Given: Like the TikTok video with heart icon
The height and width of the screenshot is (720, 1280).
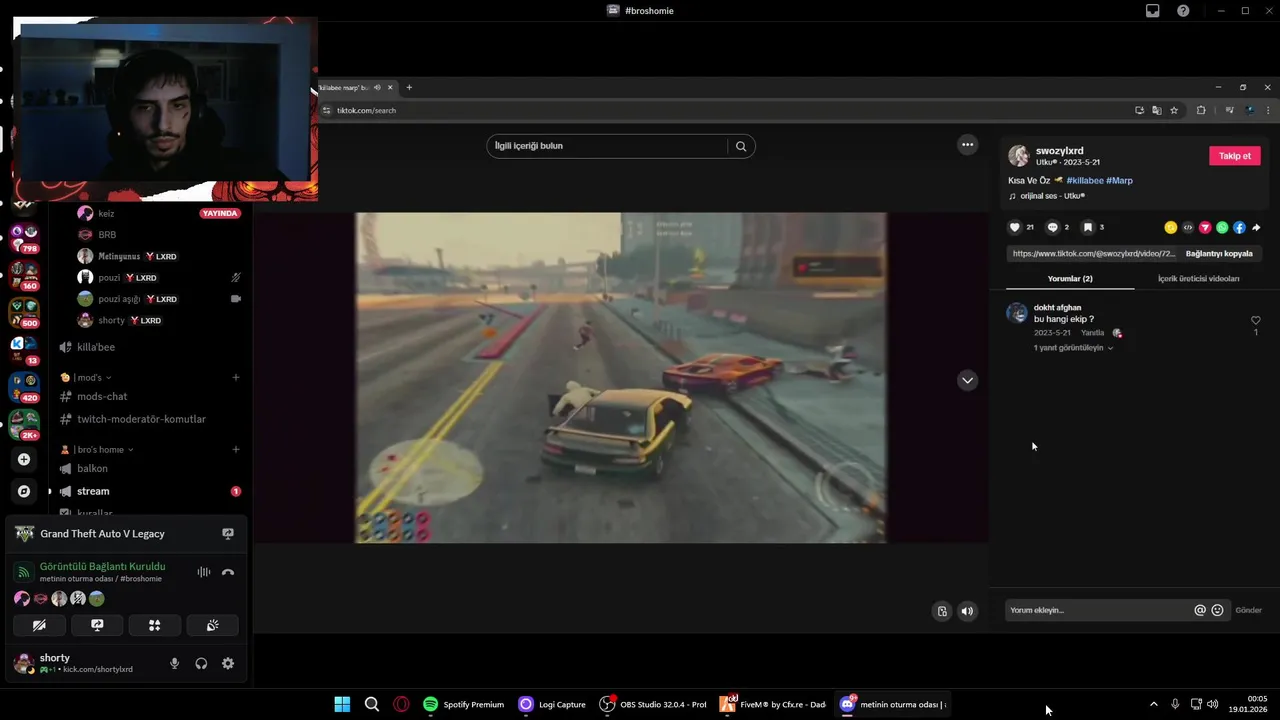Looking at the screenshot, I should coord(1015,227).
